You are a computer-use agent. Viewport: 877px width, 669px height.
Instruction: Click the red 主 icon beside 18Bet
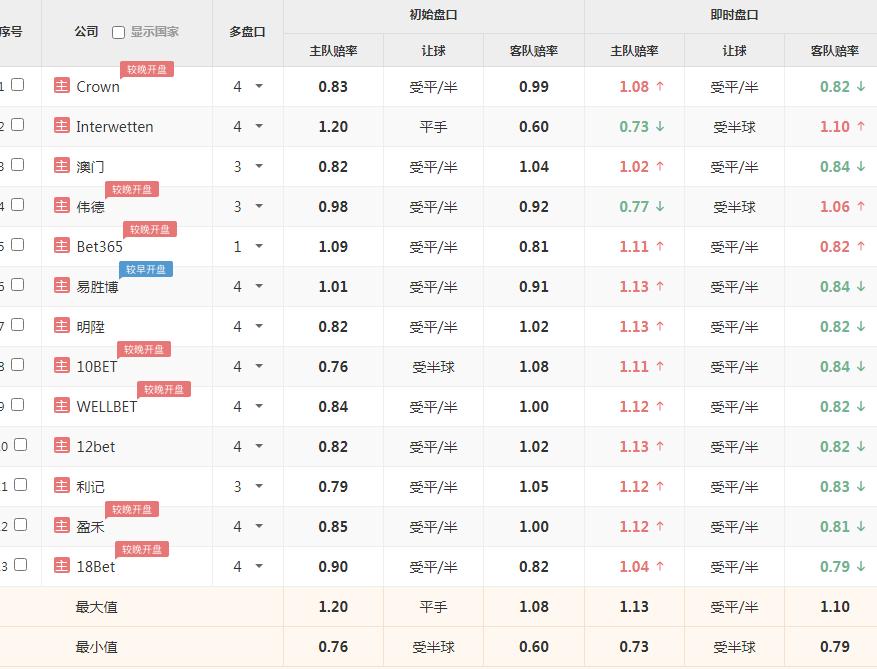coord(62,566)
